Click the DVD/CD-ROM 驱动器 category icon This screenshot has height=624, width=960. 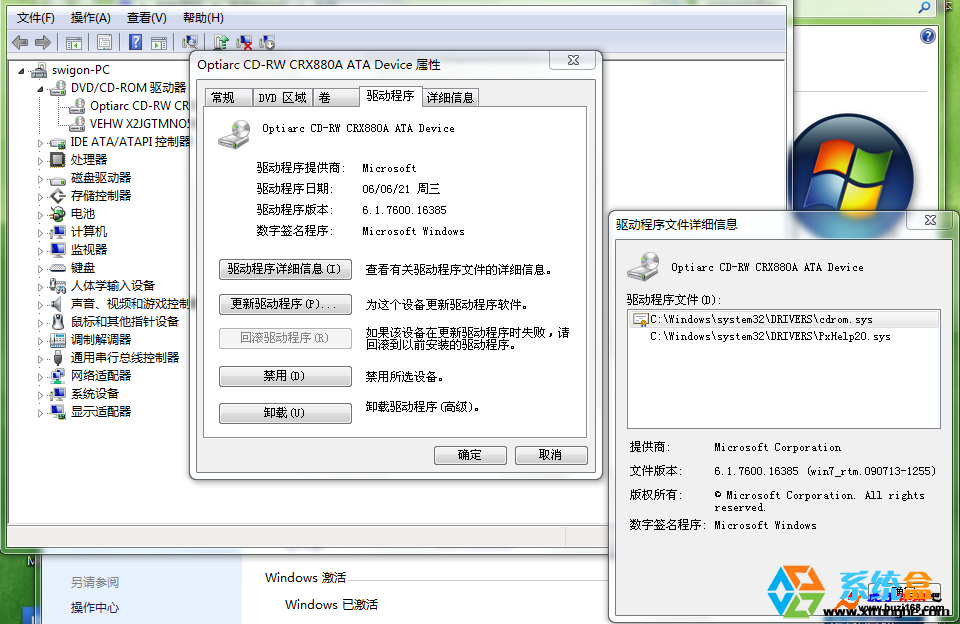(x=58, y=88)
